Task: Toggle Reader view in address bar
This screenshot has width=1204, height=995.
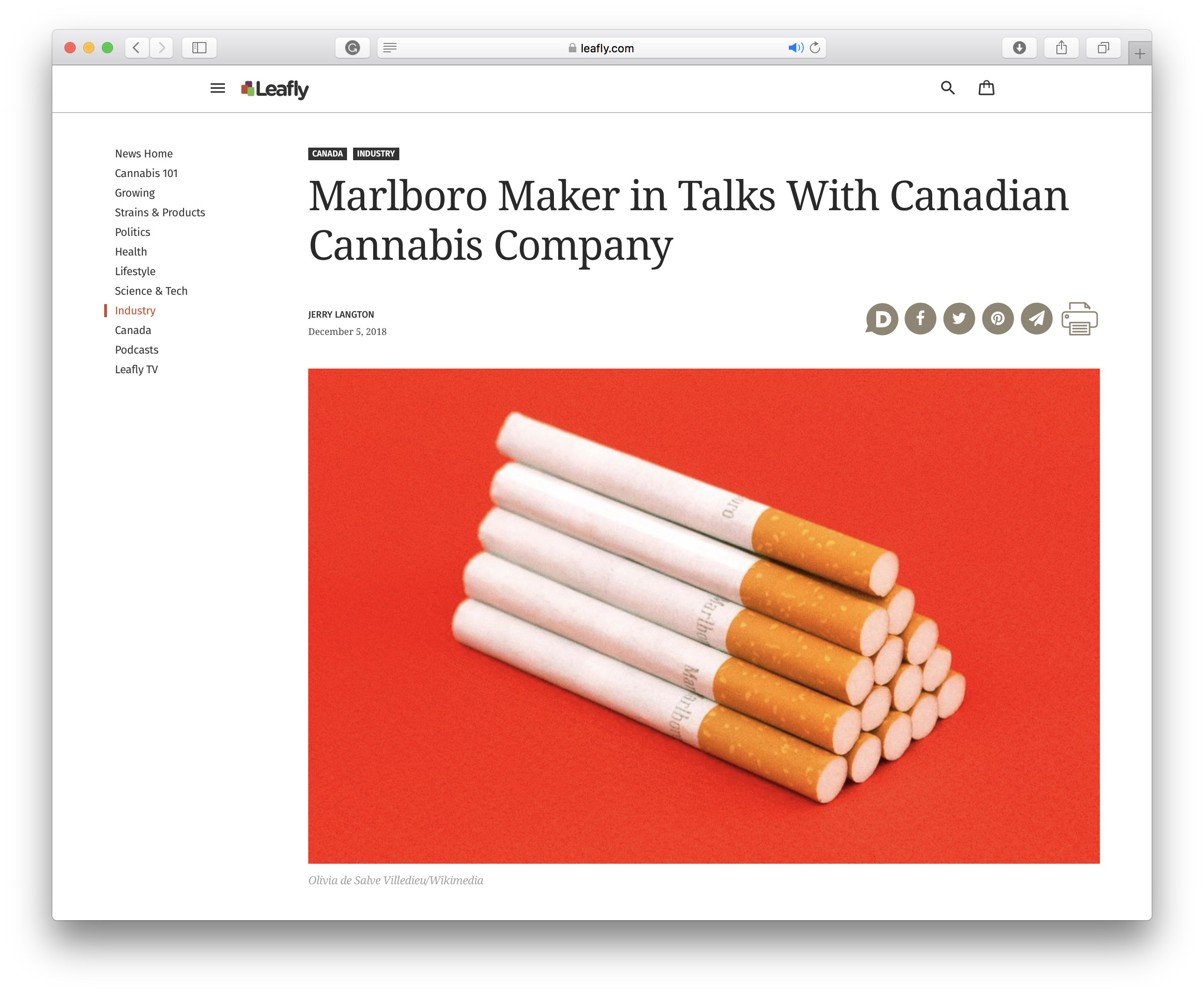Action: [390, 48]
